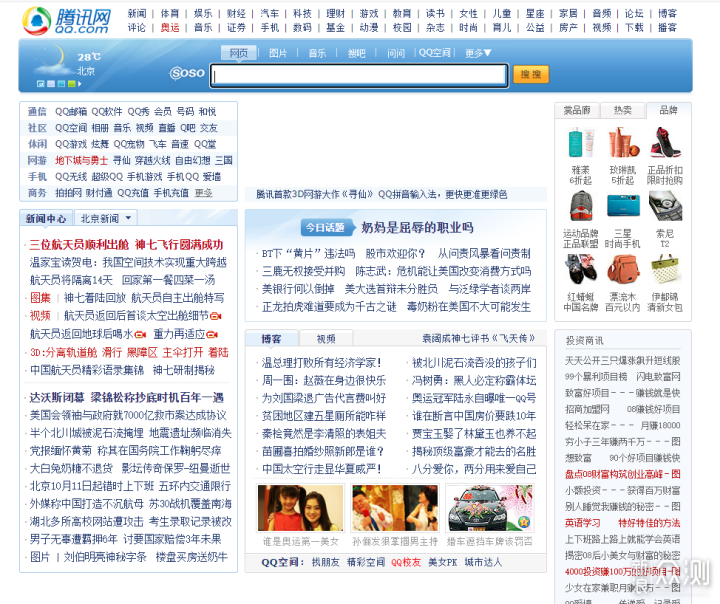This screenshot has width=720, height=604.
Task: Open the 索尼 T2 camera product image
Action: [x=665, y=207]
